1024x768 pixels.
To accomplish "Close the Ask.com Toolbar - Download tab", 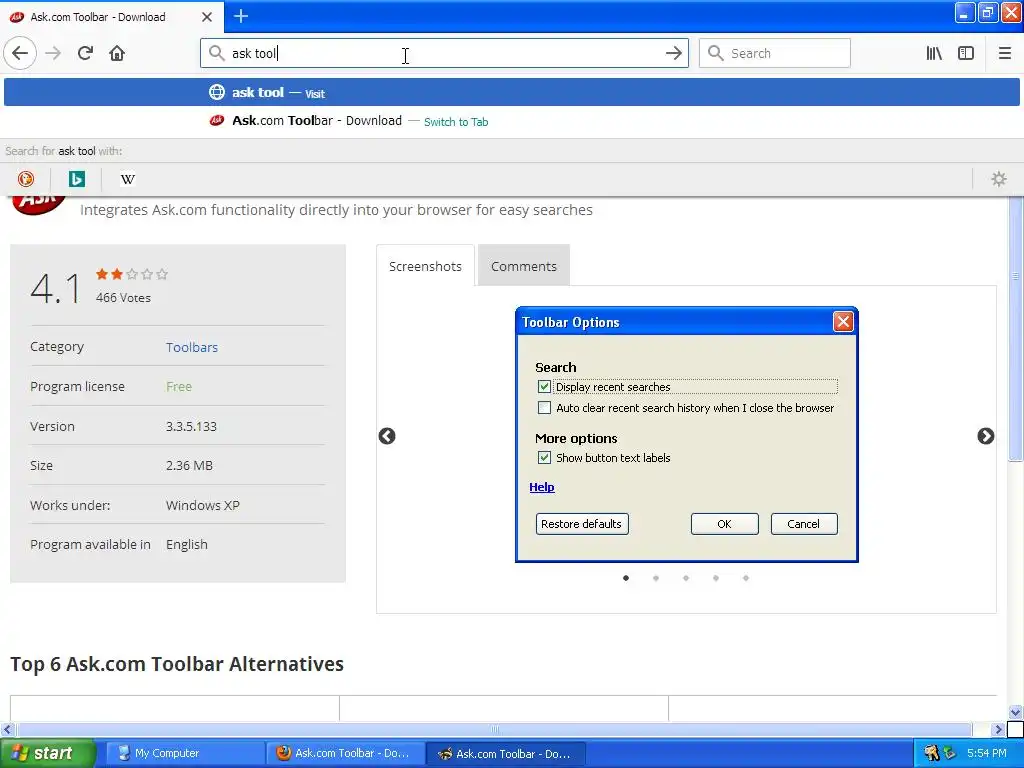I will point(207,17).
